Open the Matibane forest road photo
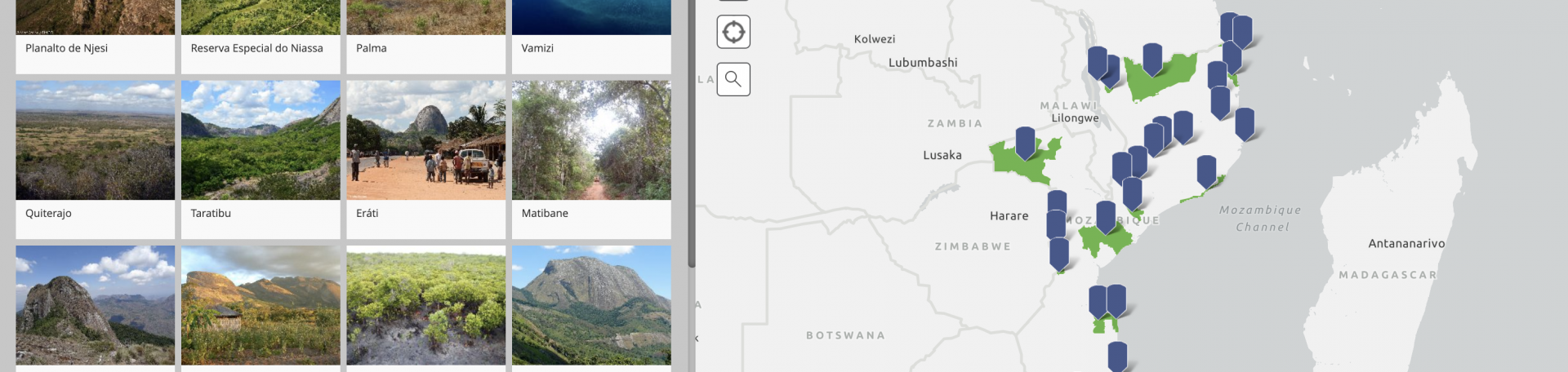Screen dimensions: 1568x372 click(591, 140)
